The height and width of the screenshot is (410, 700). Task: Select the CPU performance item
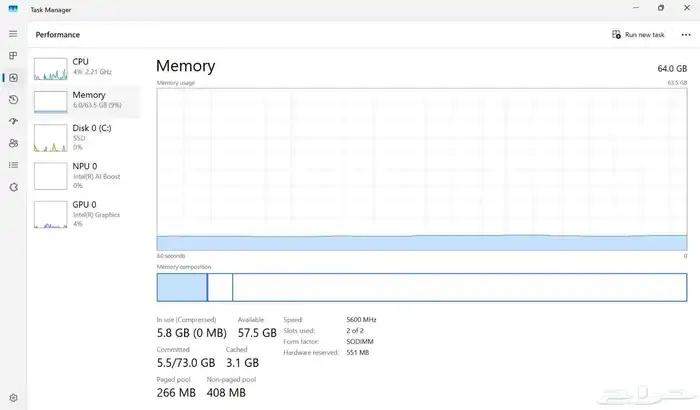[86, 67]
